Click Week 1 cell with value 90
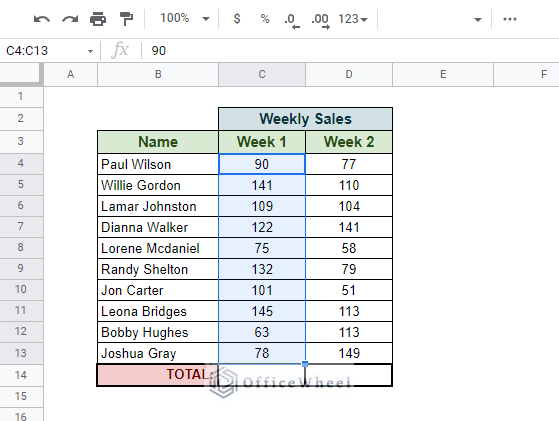This screenshot has height=421, width=559. 262,164
